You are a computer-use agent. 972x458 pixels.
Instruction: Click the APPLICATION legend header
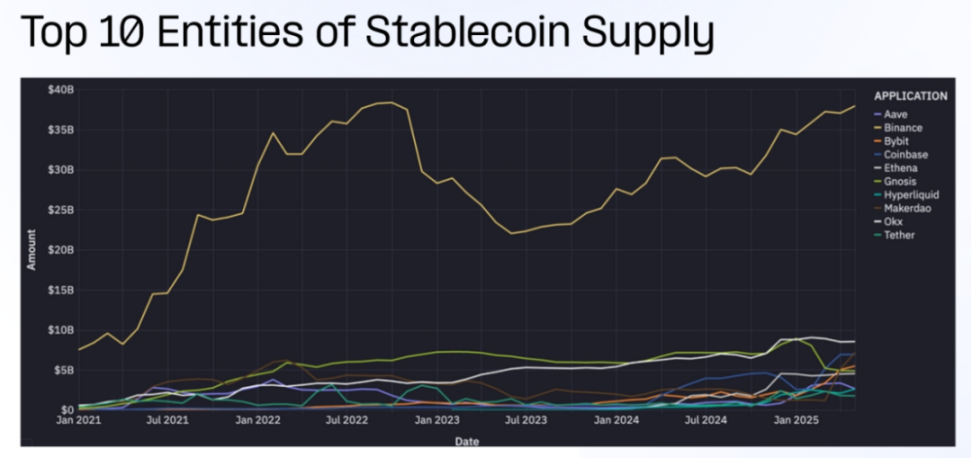point(910,96)
